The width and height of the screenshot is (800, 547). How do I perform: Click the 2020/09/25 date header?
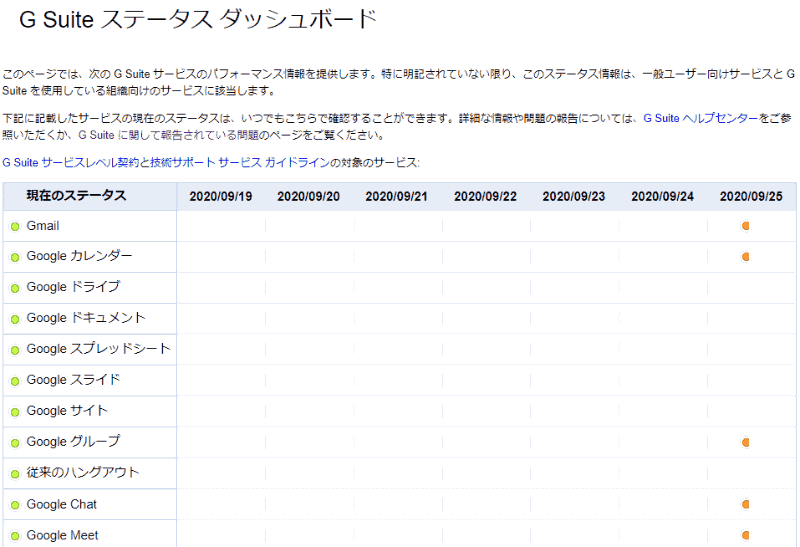click(x=751, y=196)
